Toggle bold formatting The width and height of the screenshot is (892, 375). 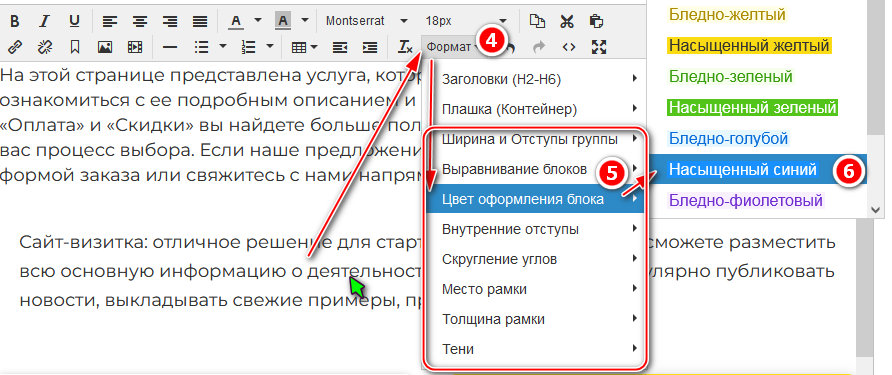coord(15,22)
